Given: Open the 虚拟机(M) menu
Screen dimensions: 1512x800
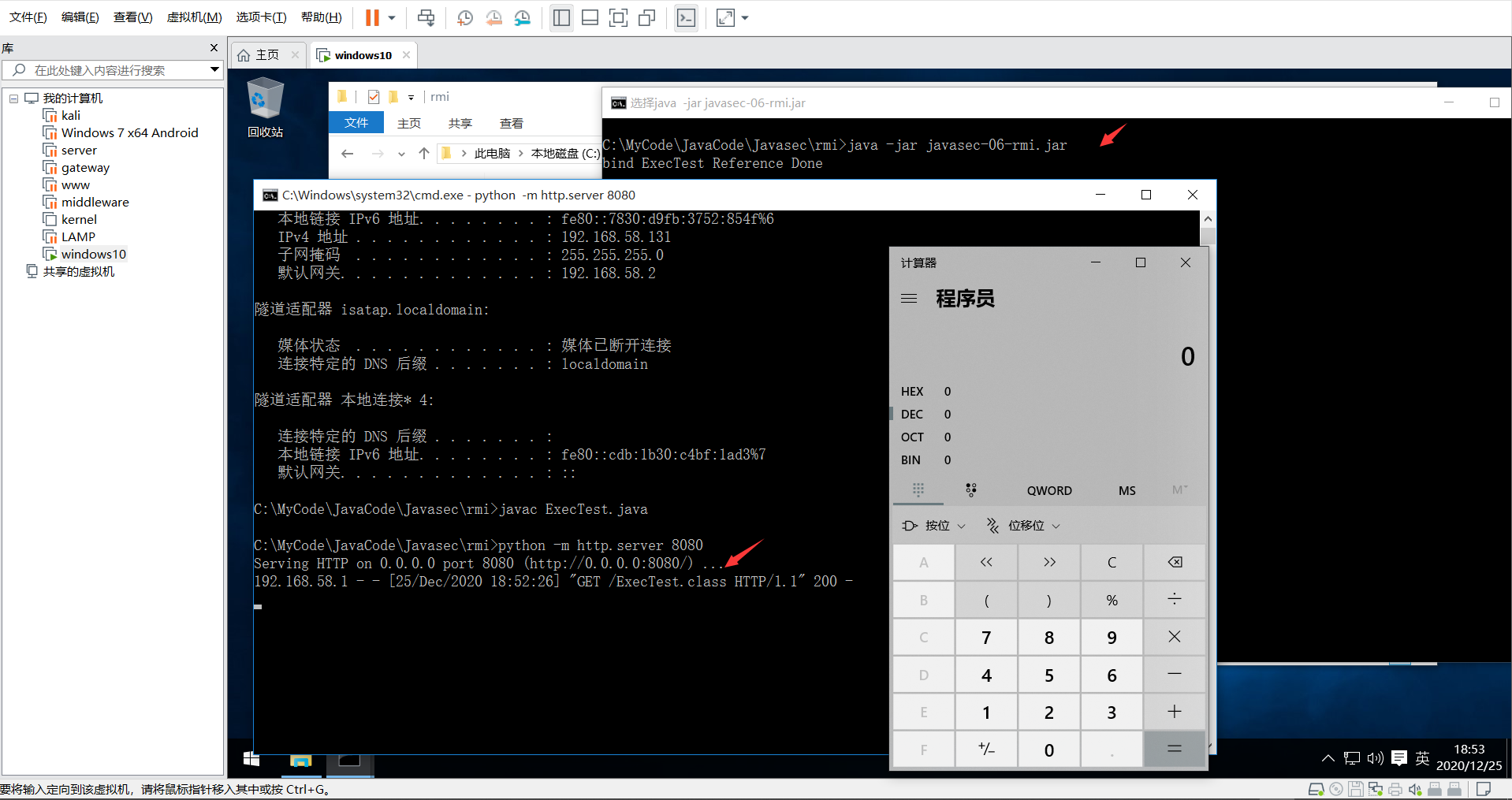Looking at the screenshot, I should pos(195,17).
